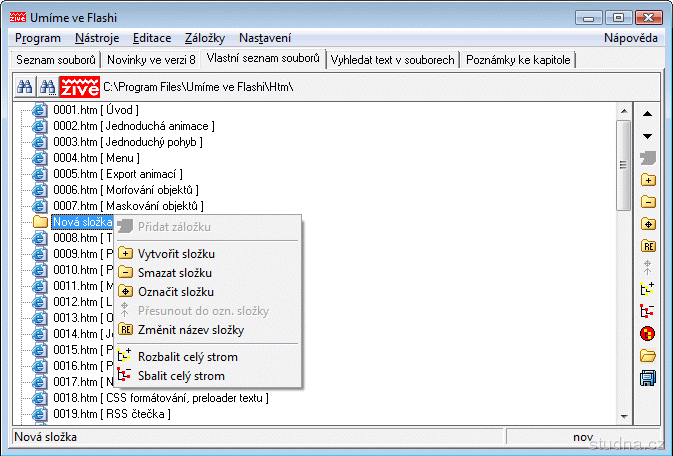Select 0003.htm Jednoduchý pohyb entry
The width and height of the screenshot is (673, 456).
click(128, 142)
